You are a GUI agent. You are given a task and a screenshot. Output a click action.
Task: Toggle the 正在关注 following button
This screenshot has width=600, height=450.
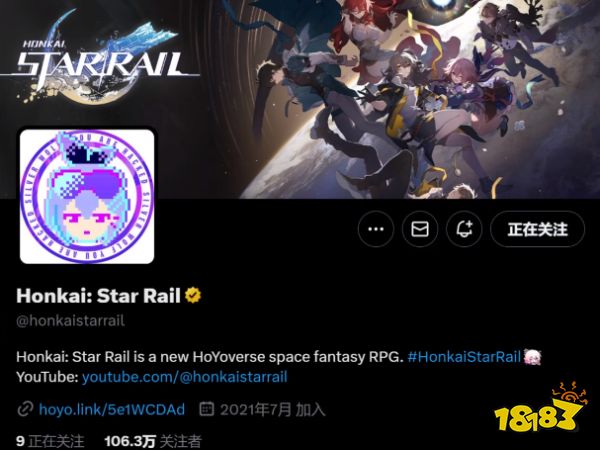click(x=537, y=229)
